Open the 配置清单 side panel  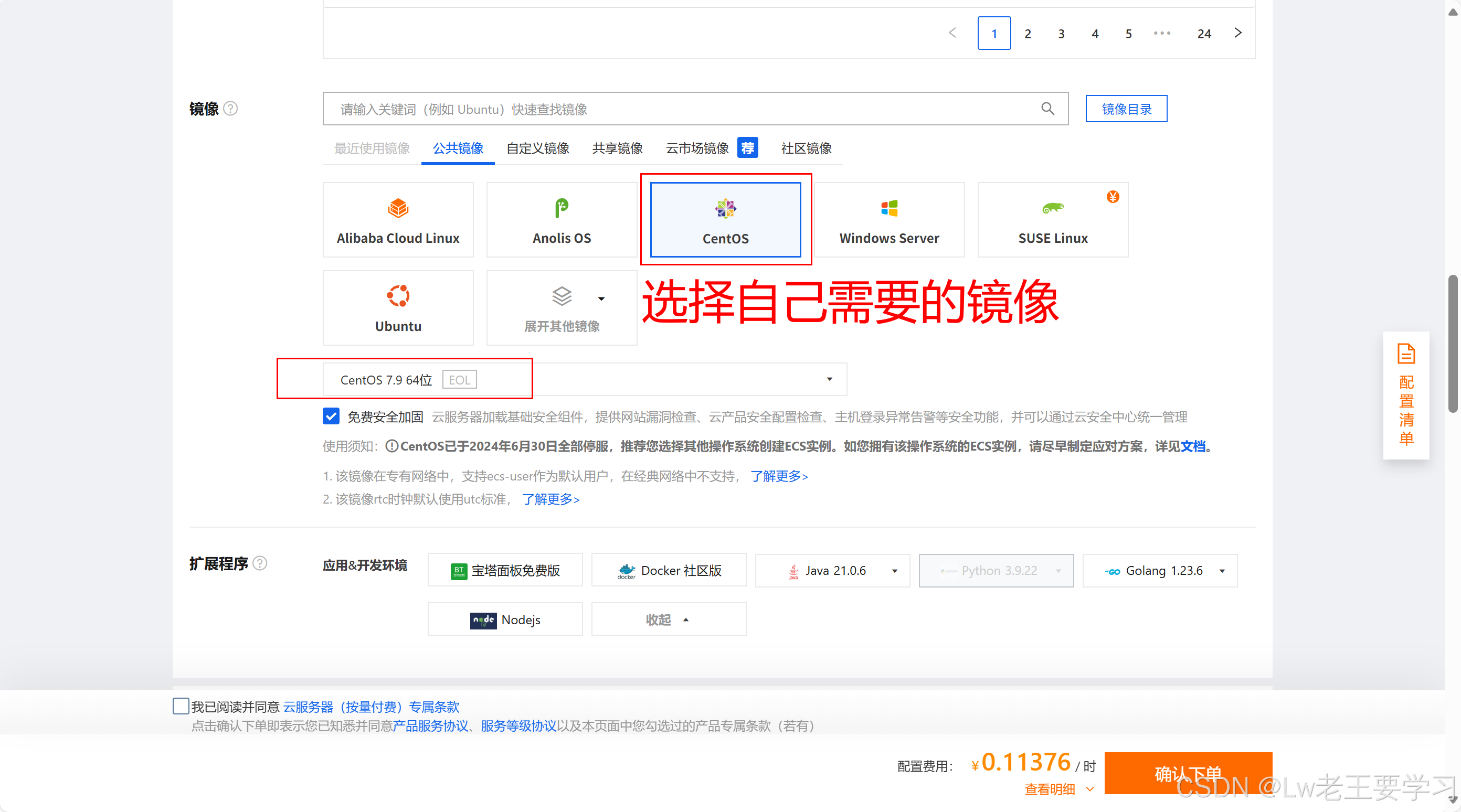pos(1406,395)
